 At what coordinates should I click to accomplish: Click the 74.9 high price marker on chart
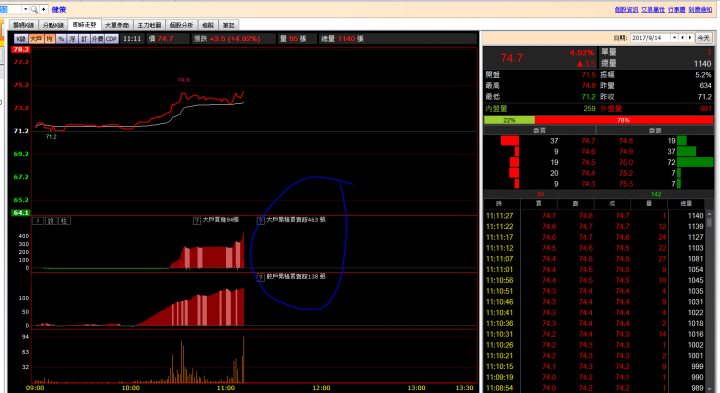tap(184, 80)
